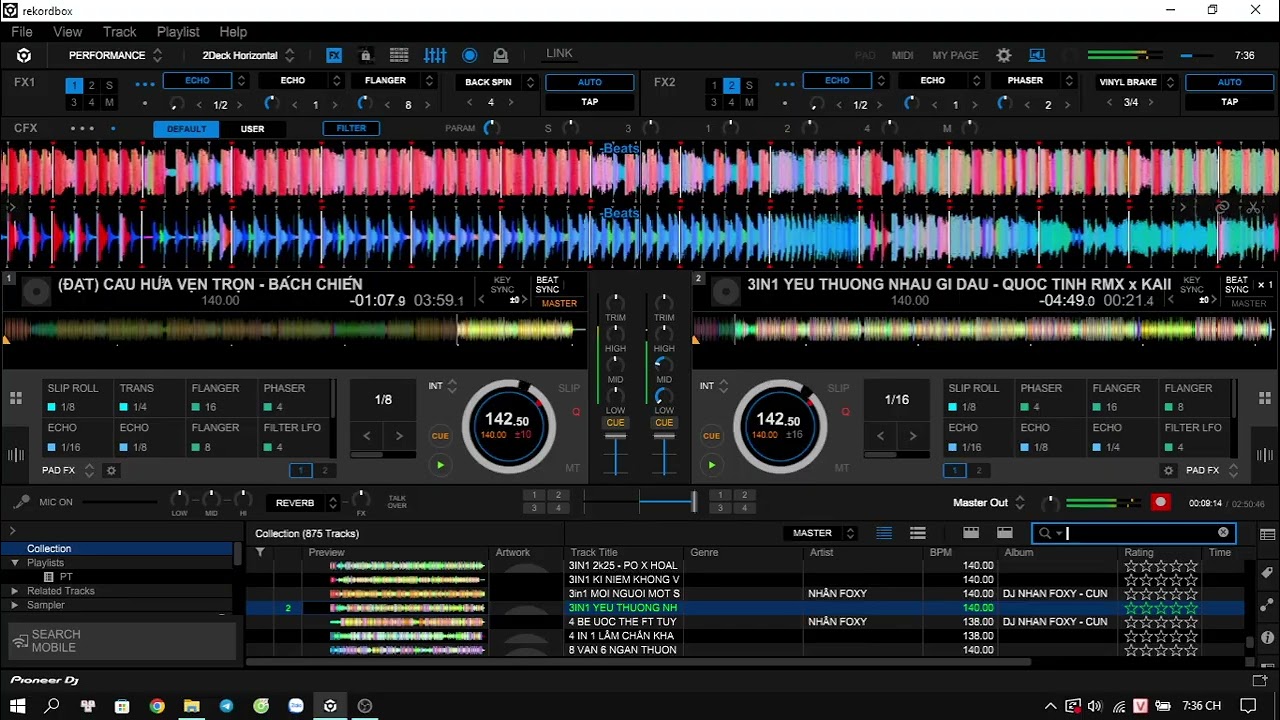Enable deck 2 mixer channel CUE

[x=664, y=423]
